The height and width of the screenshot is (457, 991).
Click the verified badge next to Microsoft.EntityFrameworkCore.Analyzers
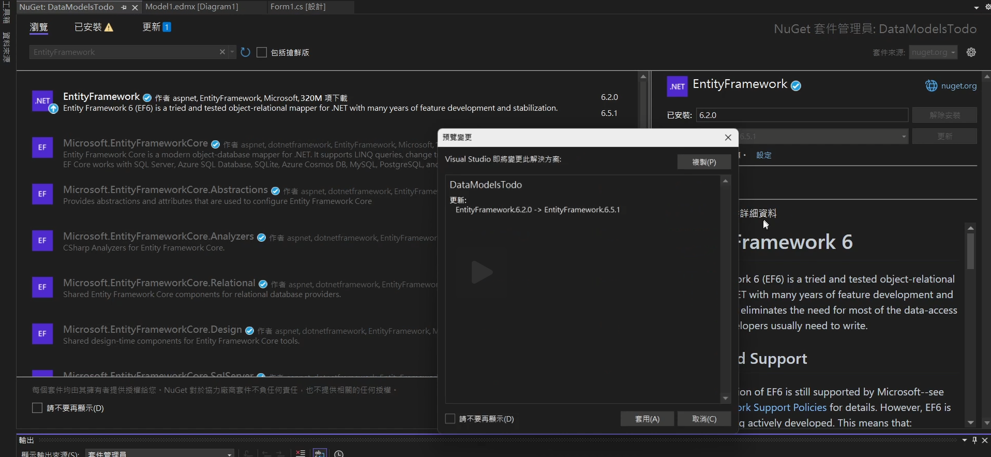260,237
